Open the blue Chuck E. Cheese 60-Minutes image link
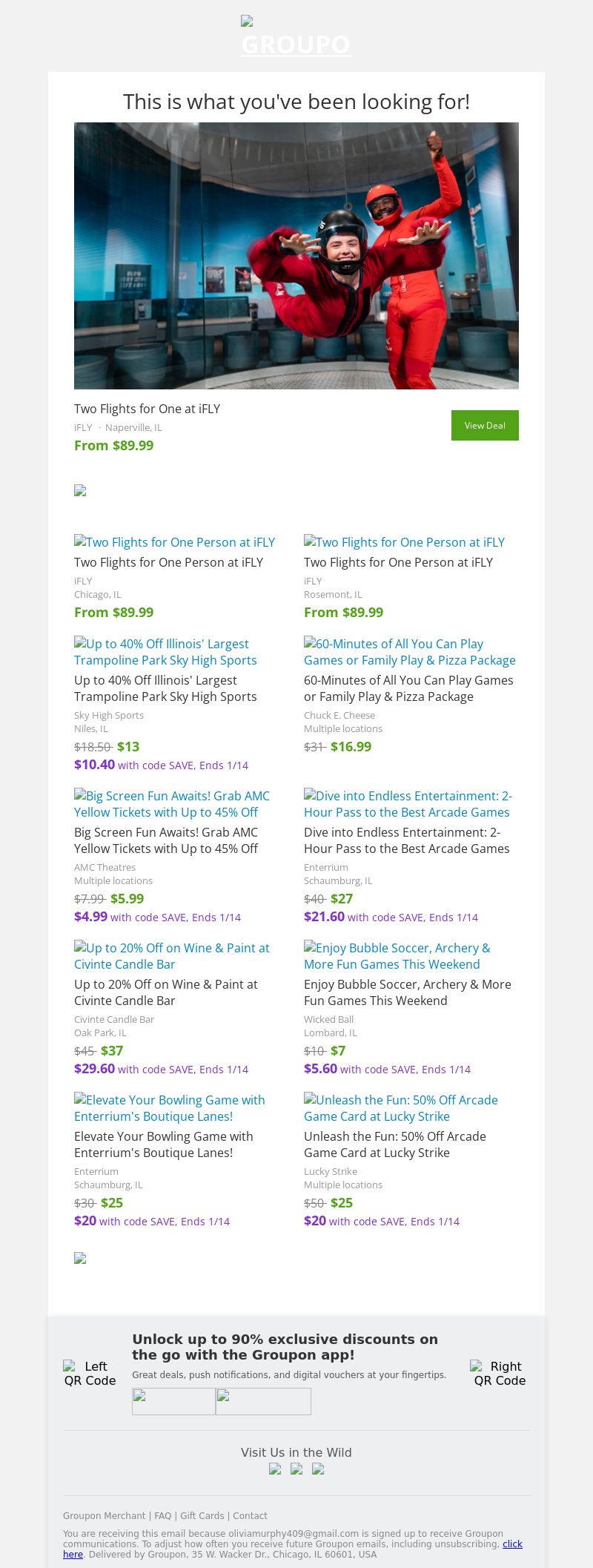 point(409,652)
